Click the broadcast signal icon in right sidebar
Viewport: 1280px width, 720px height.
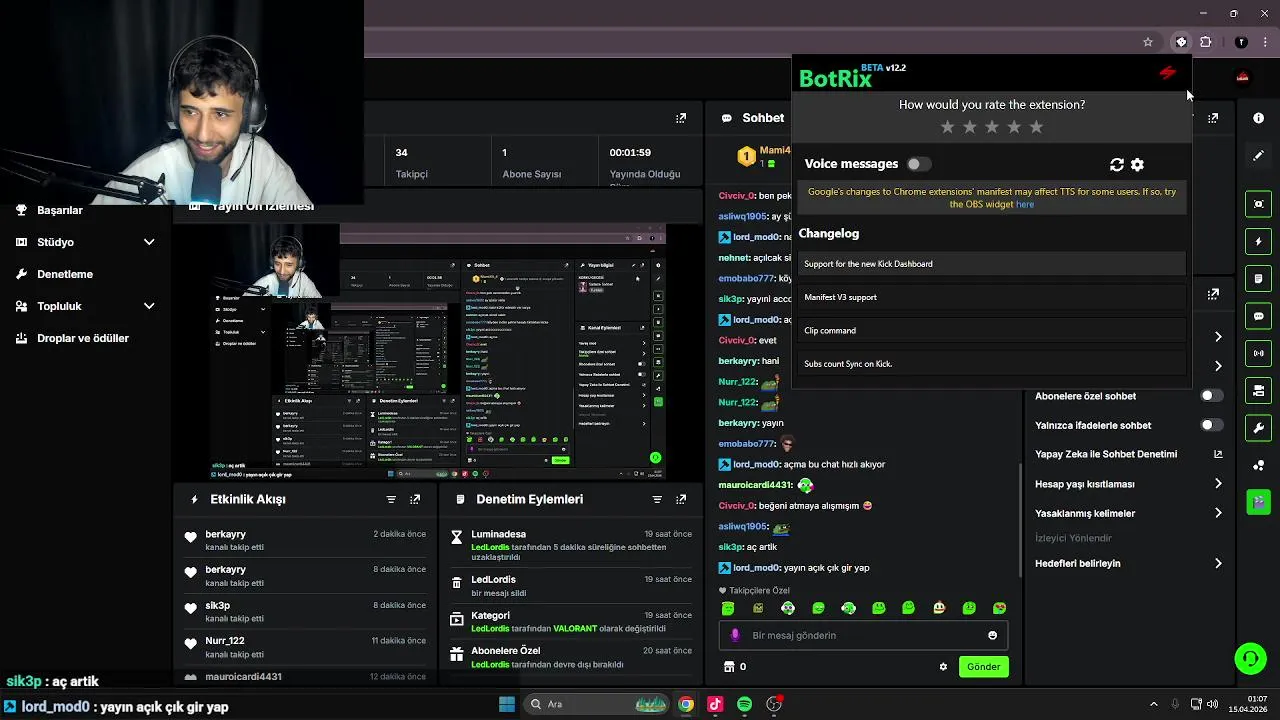[x=1259, y=353]
